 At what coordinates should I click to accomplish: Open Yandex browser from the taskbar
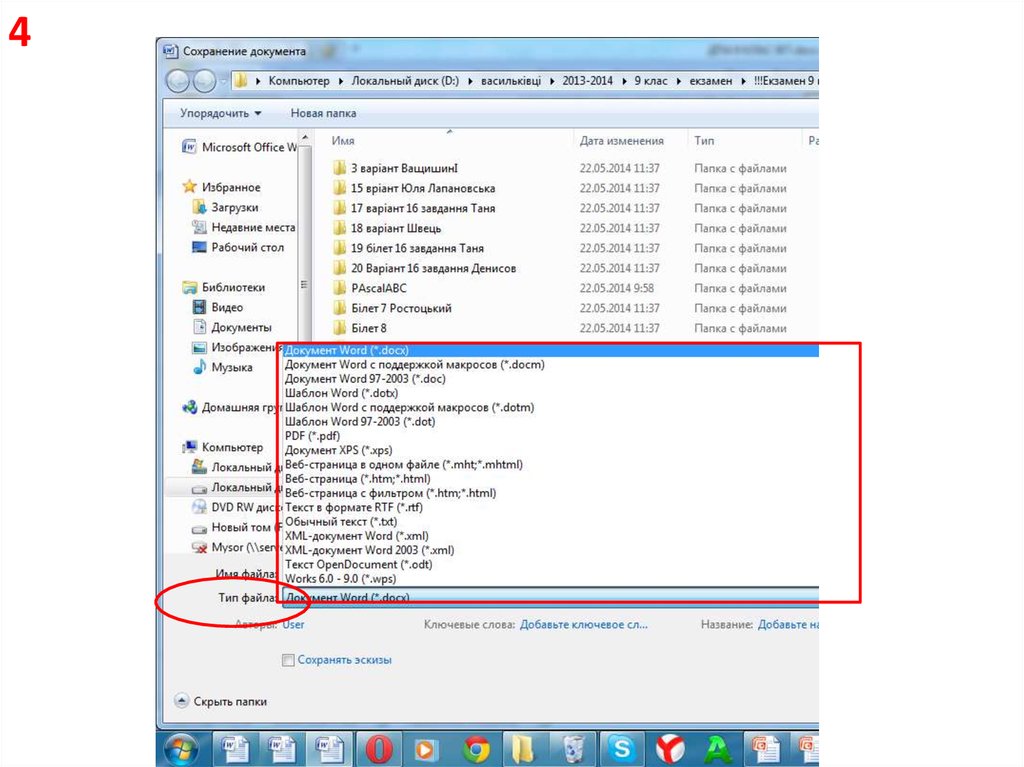pos(670,748)
